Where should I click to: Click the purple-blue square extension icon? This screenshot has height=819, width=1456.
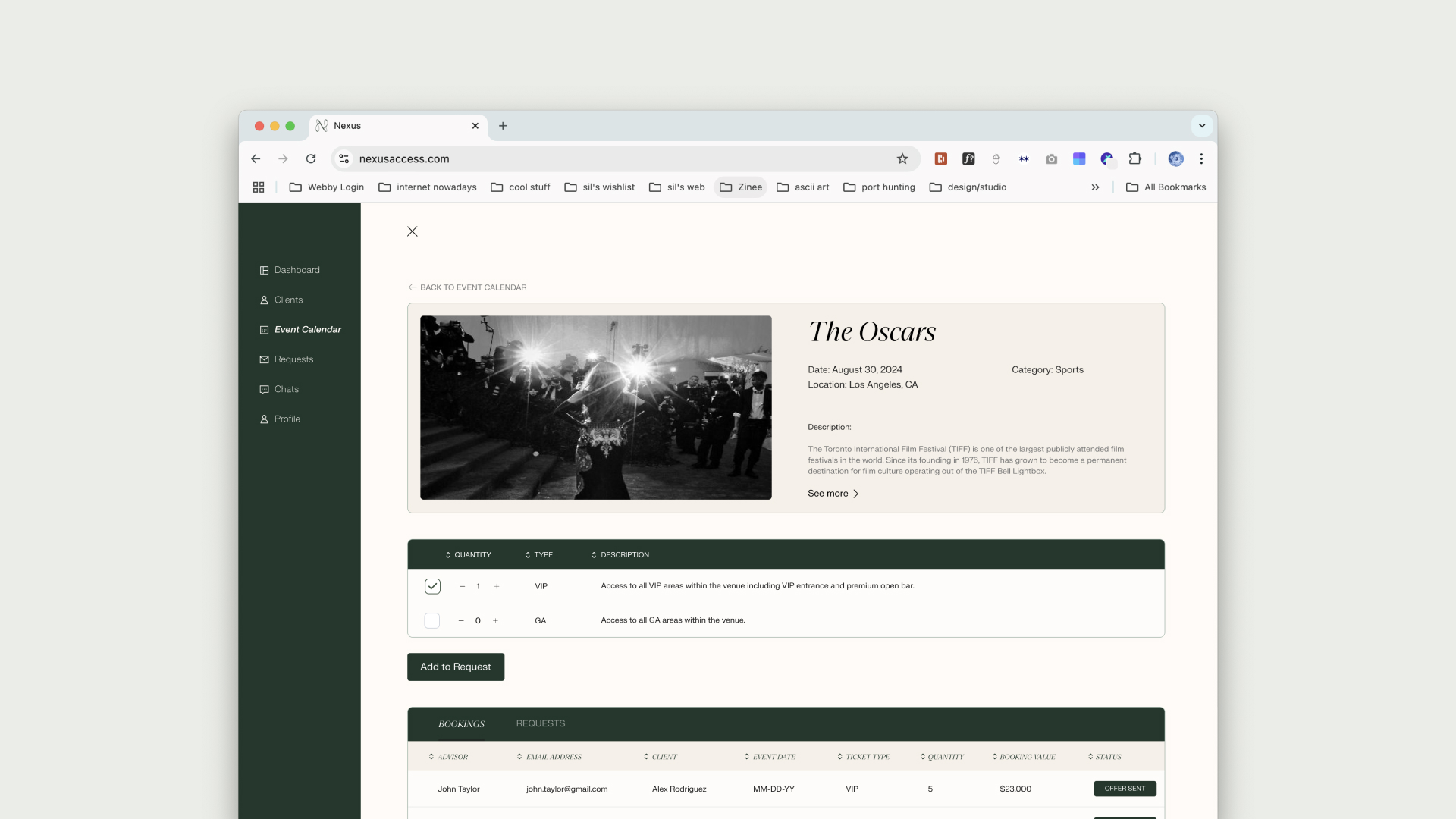(1079, 158)
